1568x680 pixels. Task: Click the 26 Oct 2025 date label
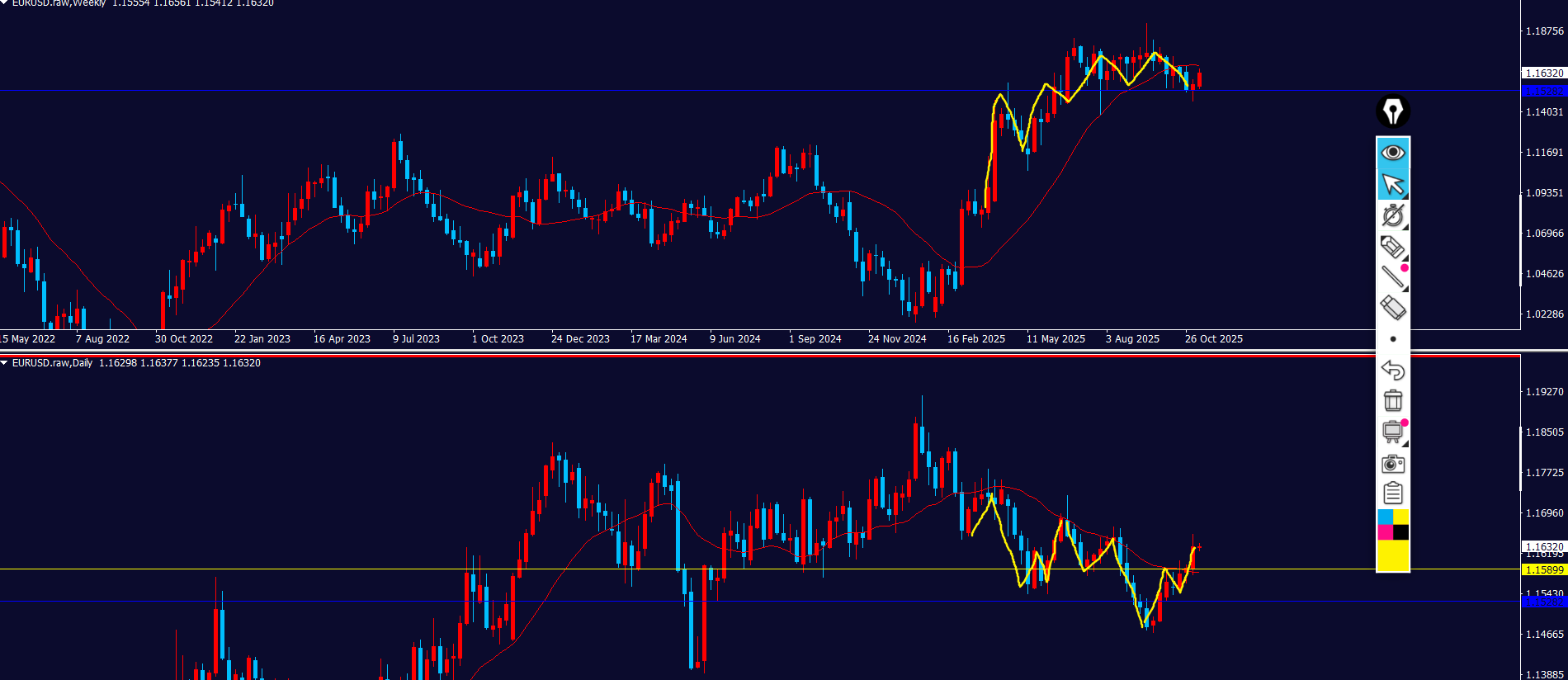[x=1213, y=339]
